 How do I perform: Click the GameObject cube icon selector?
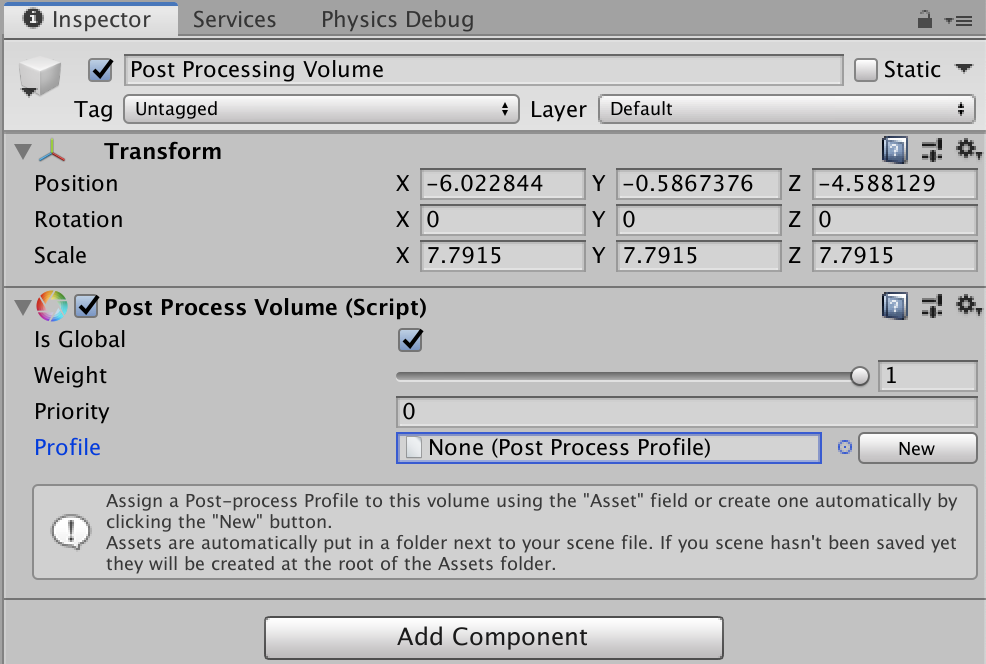[40, 77]
